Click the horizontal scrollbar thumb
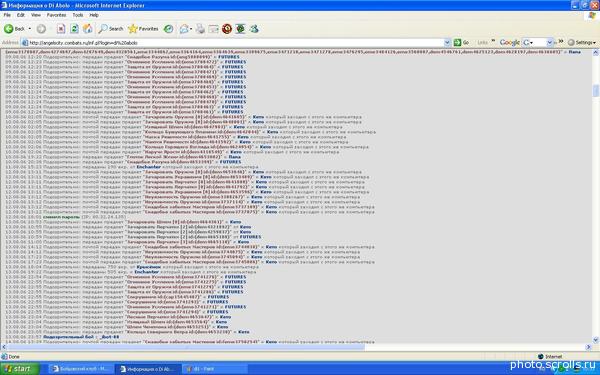600x375 pixels. 186,347
